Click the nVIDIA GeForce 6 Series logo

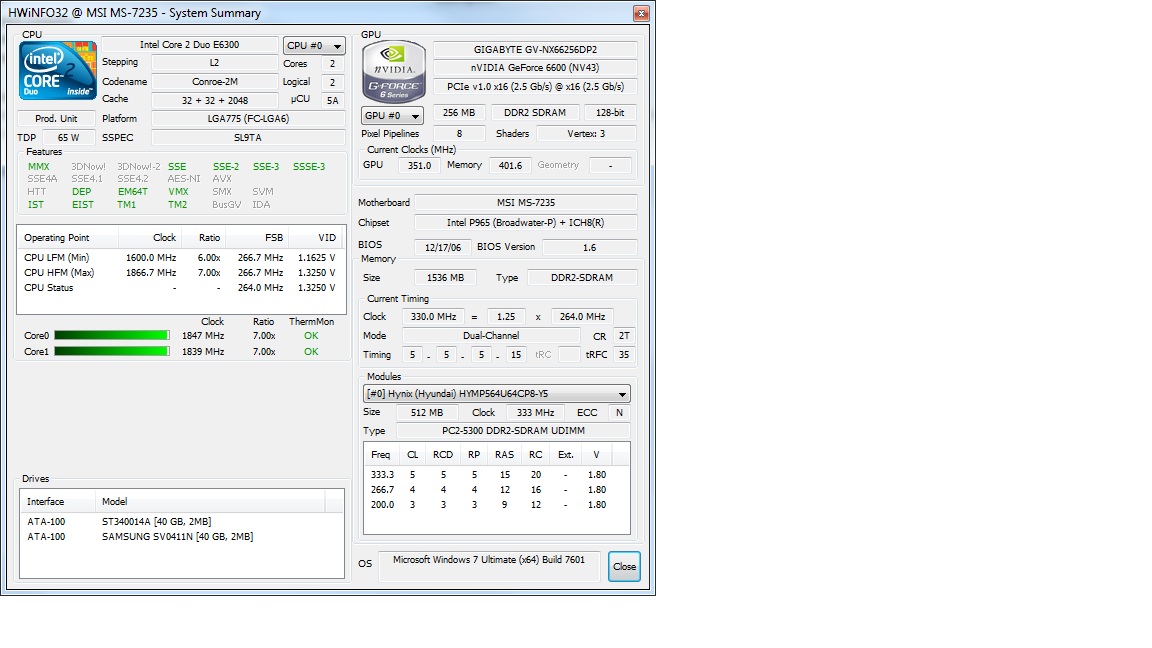click(x=394, y=71)
